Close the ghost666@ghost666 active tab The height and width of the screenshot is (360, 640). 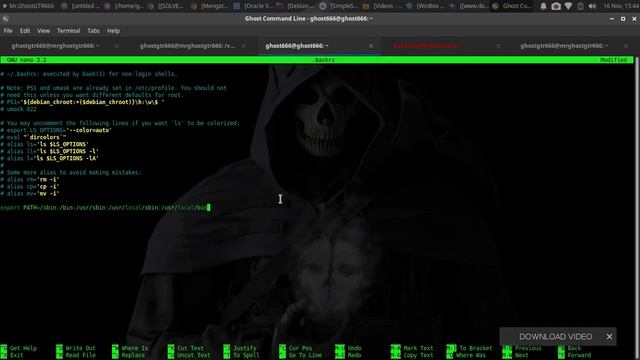click(x=371, y=46)
